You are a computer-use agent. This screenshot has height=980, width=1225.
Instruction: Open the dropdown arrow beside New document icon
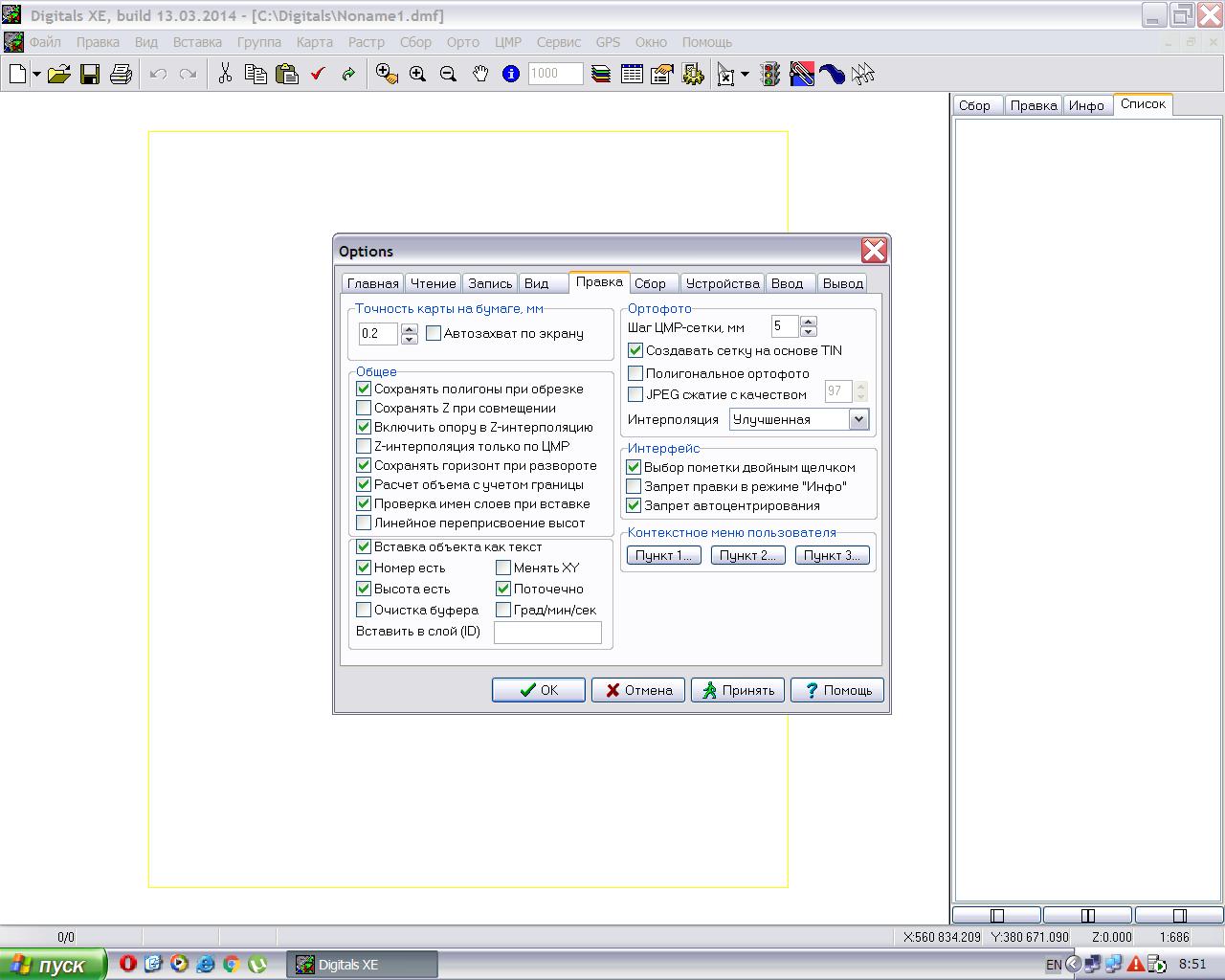click(36, 74)
